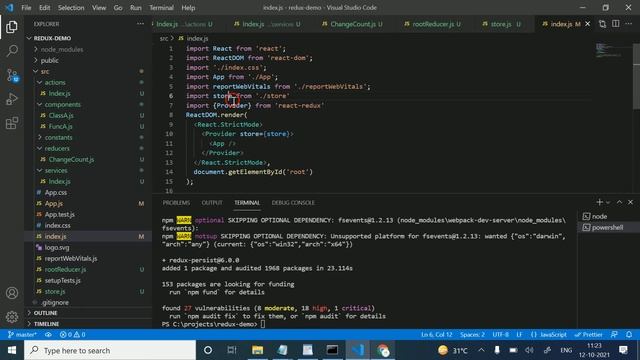Expand the public folder
Viewport: 640px width, 360px height.
pyautogui.click(x=88, y=60)
